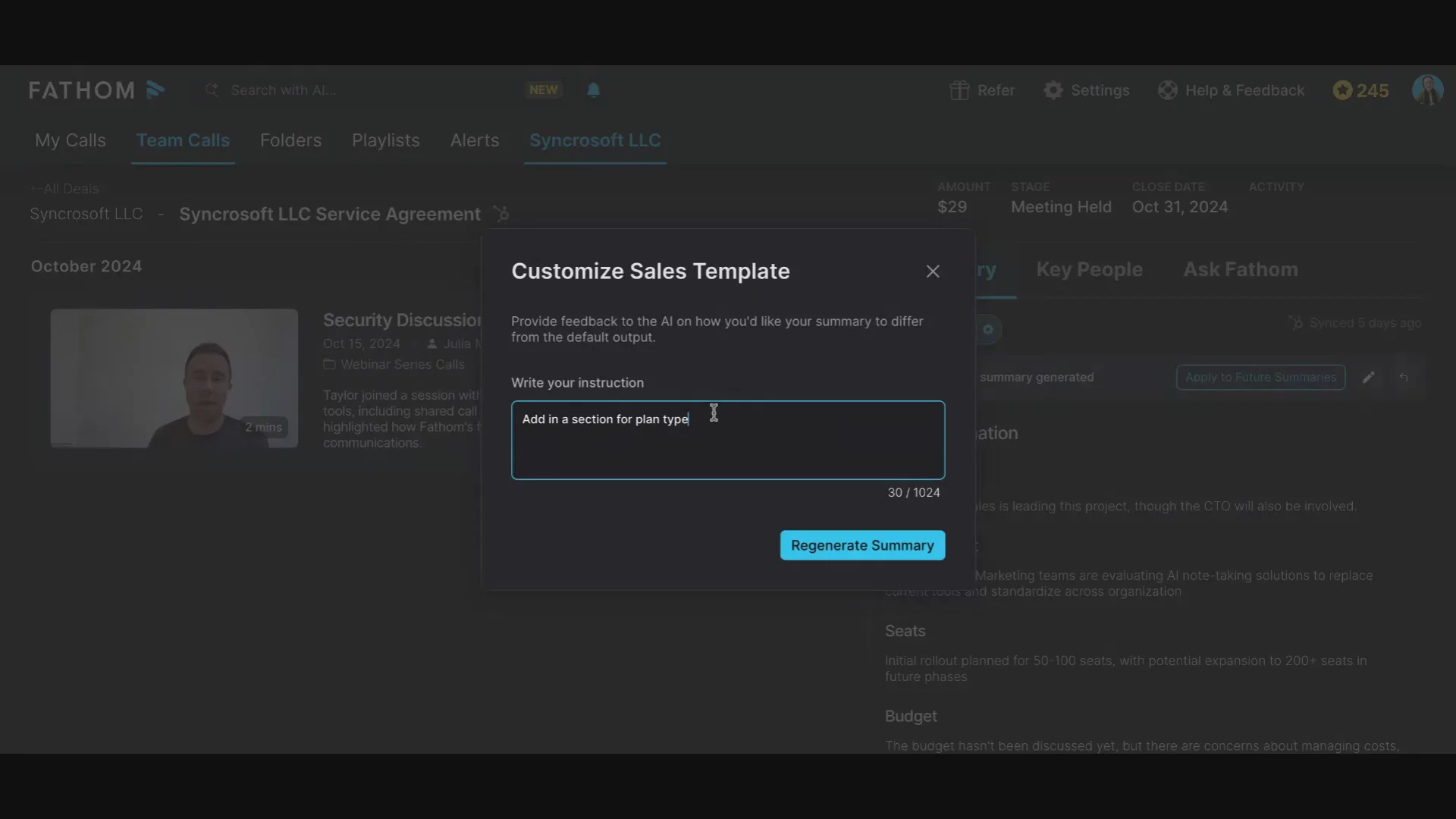The height and width of the screenshot is (819, 1456).
Task: Switch to Key People tab
Action: 1089,269
